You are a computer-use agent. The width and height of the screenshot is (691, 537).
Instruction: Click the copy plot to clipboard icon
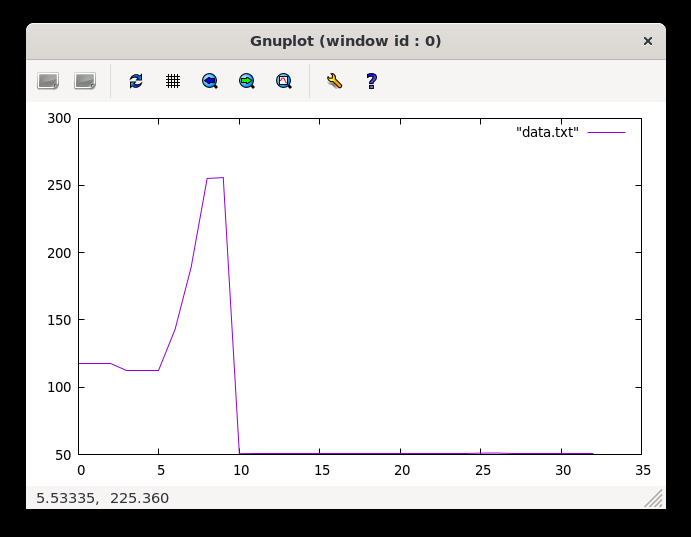click(48, 81)
